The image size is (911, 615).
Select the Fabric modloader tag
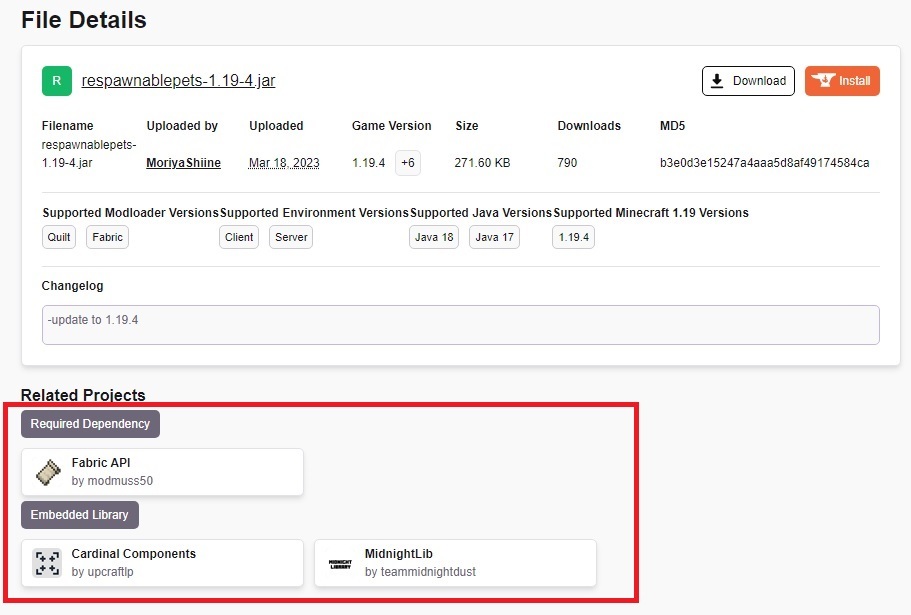[107, 238]
